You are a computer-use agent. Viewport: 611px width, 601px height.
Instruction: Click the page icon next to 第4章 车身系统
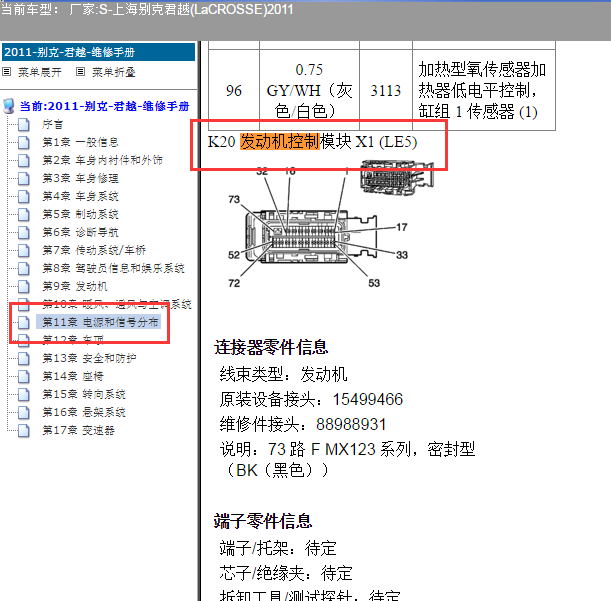[x=24, y=196]
